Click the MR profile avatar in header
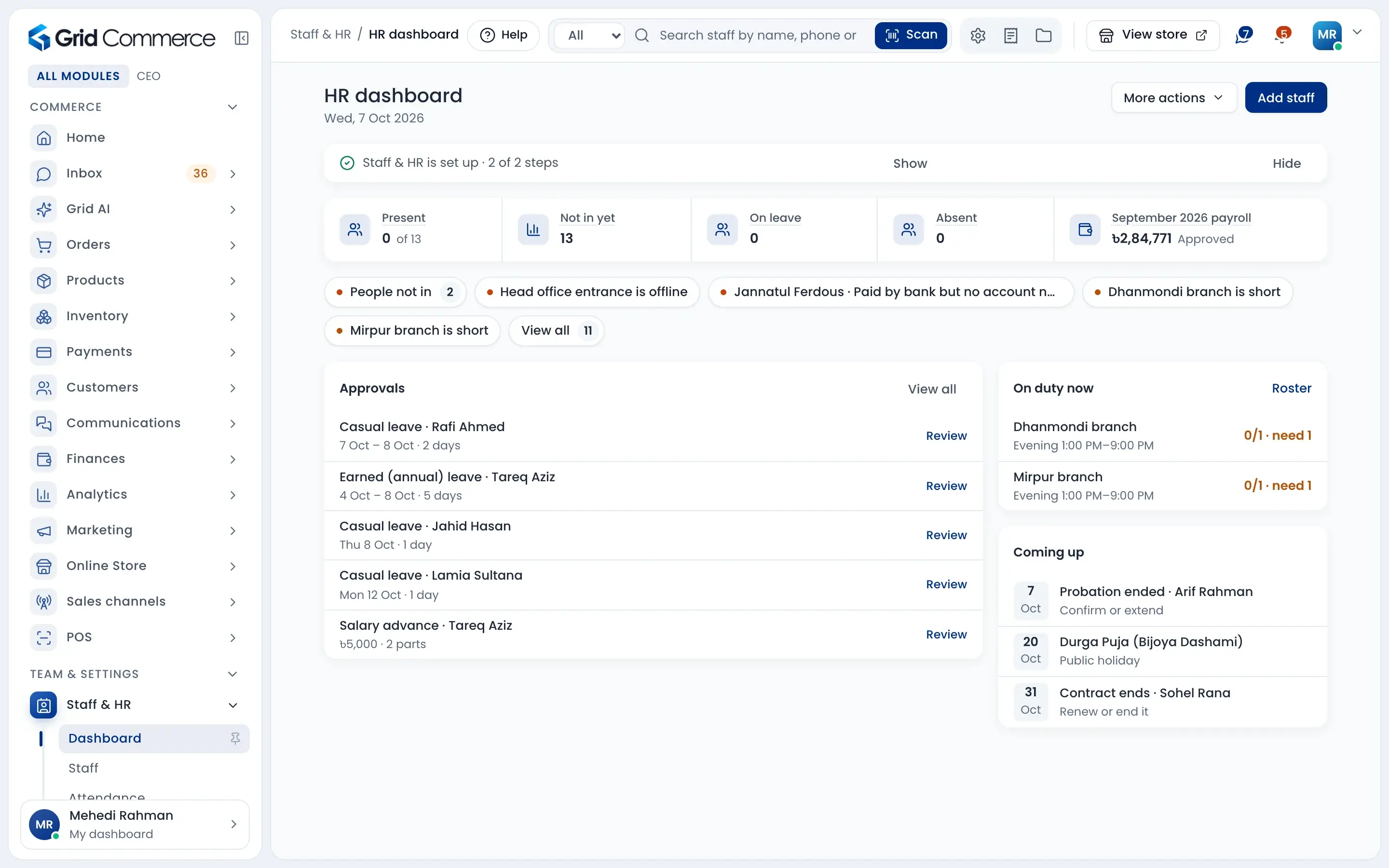The width and height of the screenshot is (1389, 868). pyautogui.click(x=1327, y=35)
